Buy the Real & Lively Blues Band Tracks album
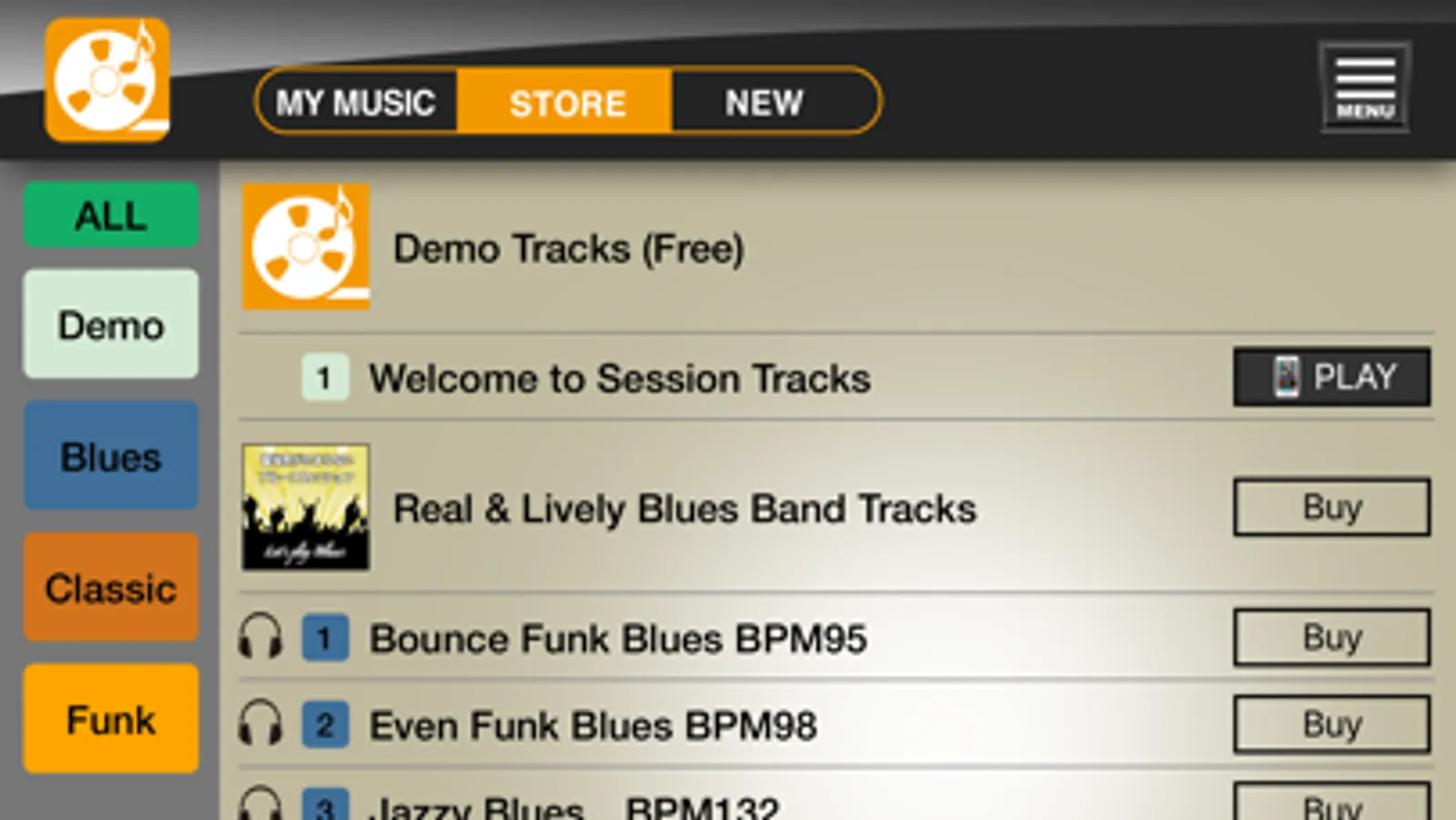Screen dimensions: 1456x820 pyautogui.click(x=1332, y=507)
